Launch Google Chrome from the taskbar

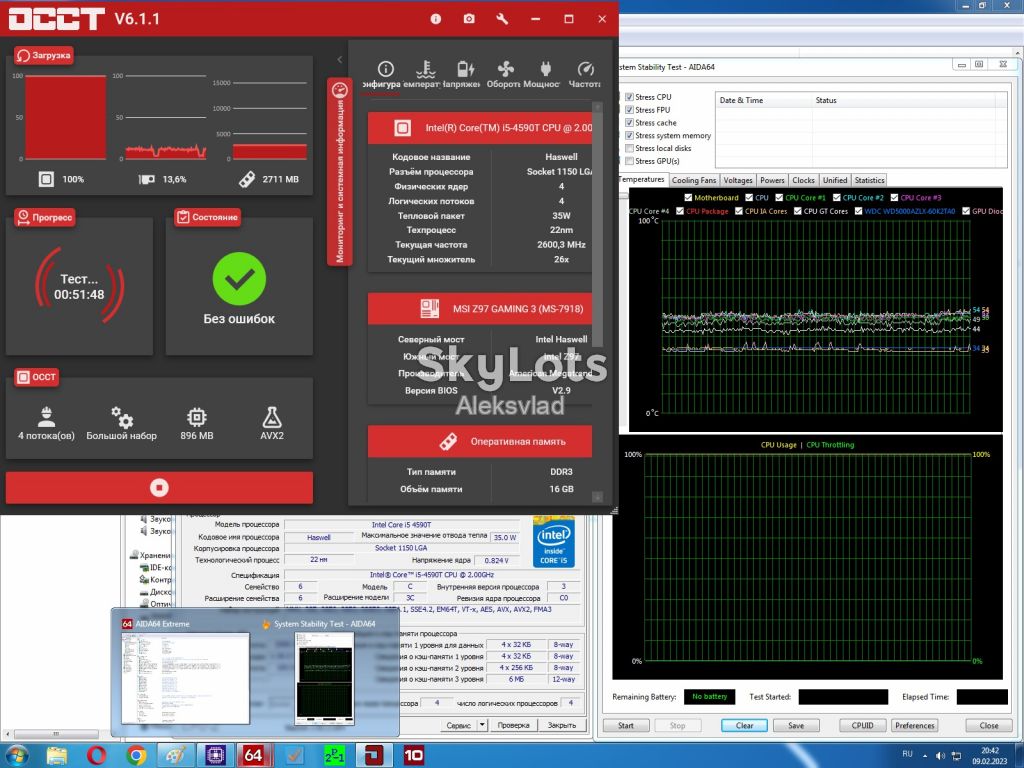pos(136,756)
